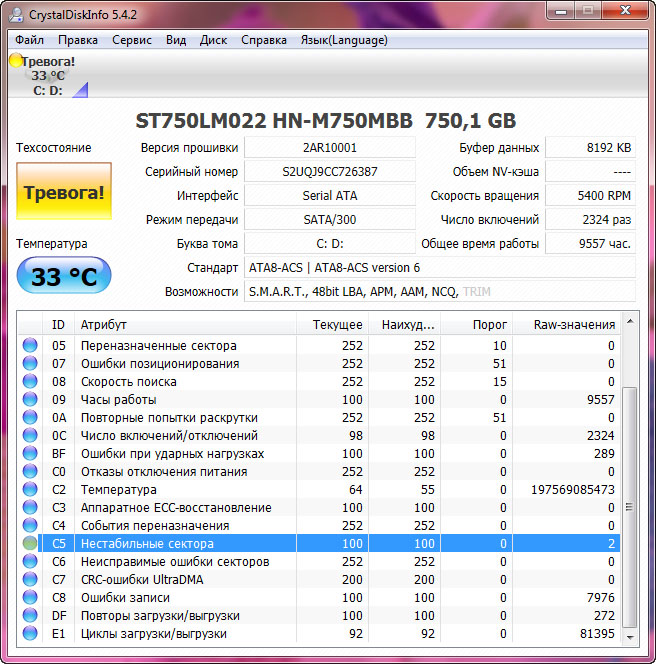Click status orb for attribute 05 Переназначенные сектора

point(30,345)
